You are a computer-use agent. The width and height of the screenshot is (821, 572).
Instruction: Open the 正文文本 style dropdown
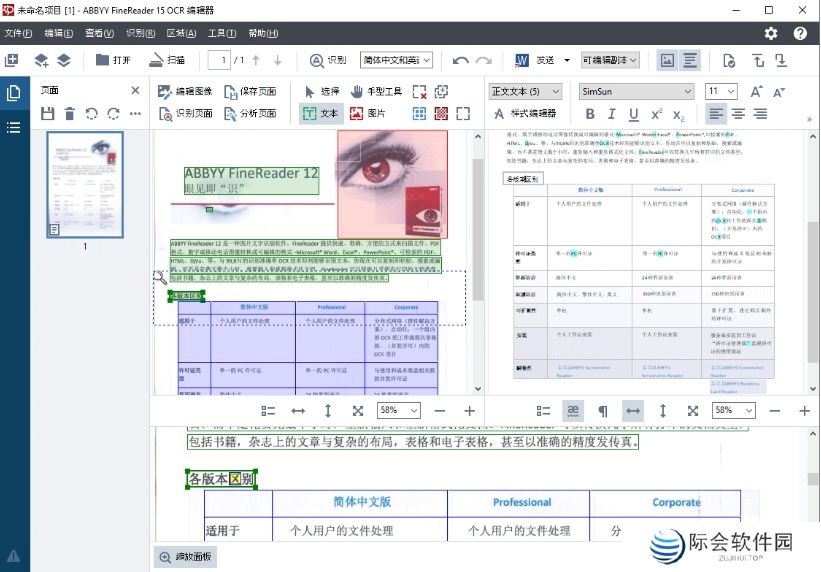click(x=525, y=91)
